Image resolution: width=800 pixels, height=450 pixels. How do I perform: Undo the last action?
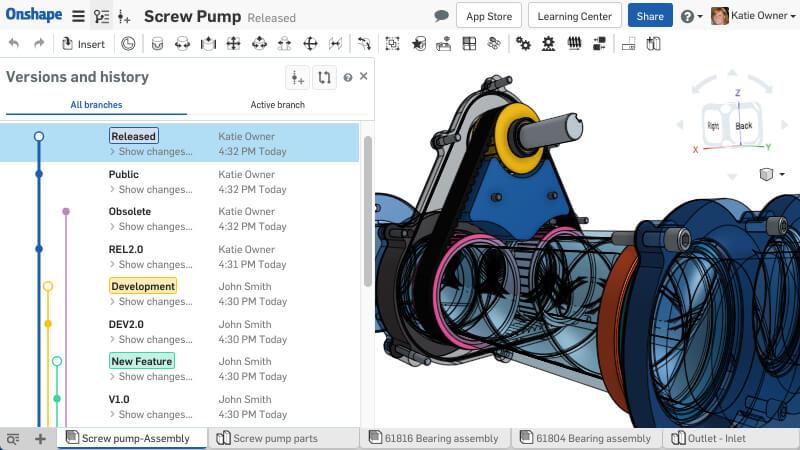click(x=14, y=44)
